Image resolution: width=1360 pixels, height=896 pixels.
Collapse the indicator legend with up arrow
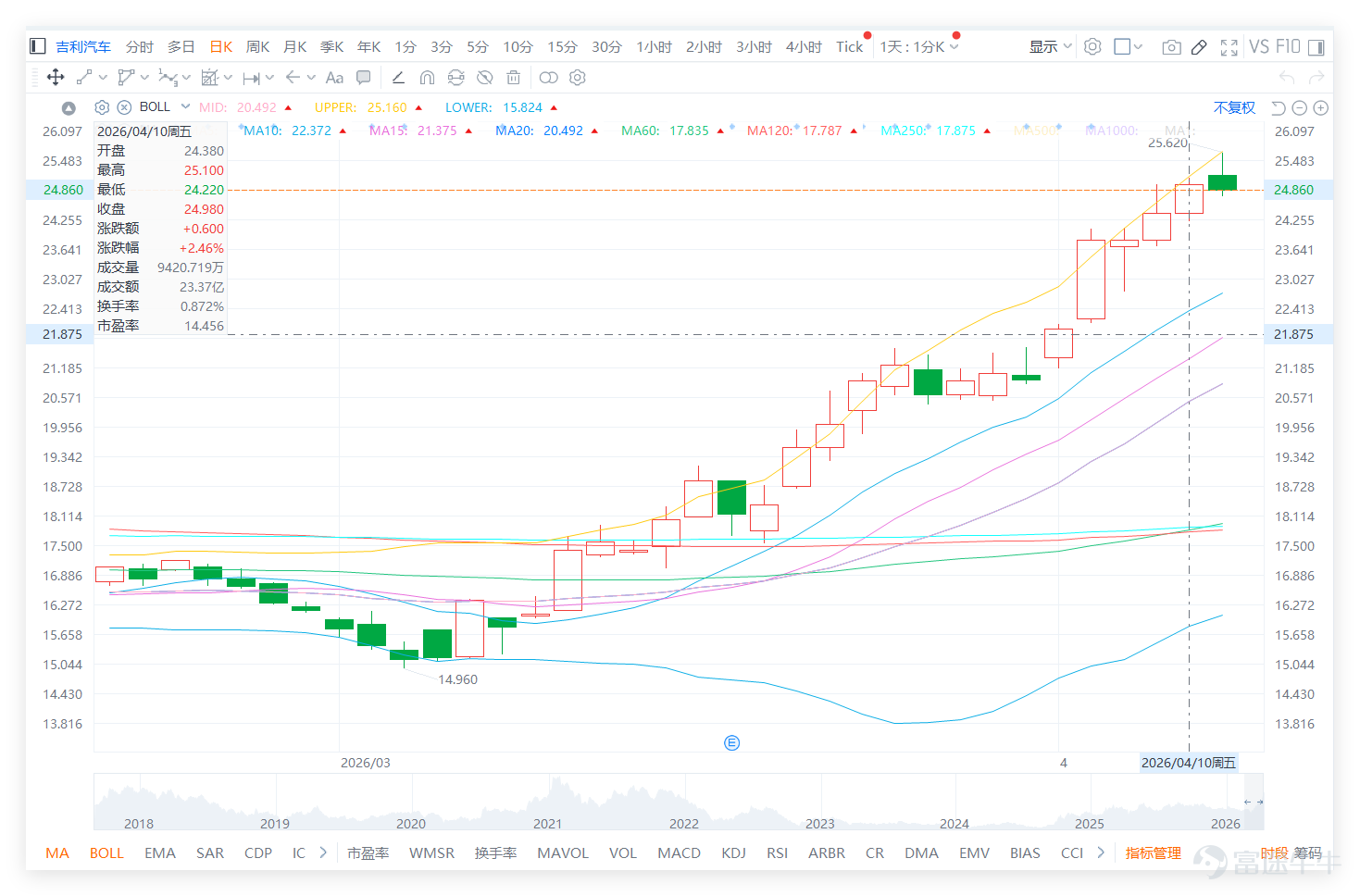[x=69, y=108]
